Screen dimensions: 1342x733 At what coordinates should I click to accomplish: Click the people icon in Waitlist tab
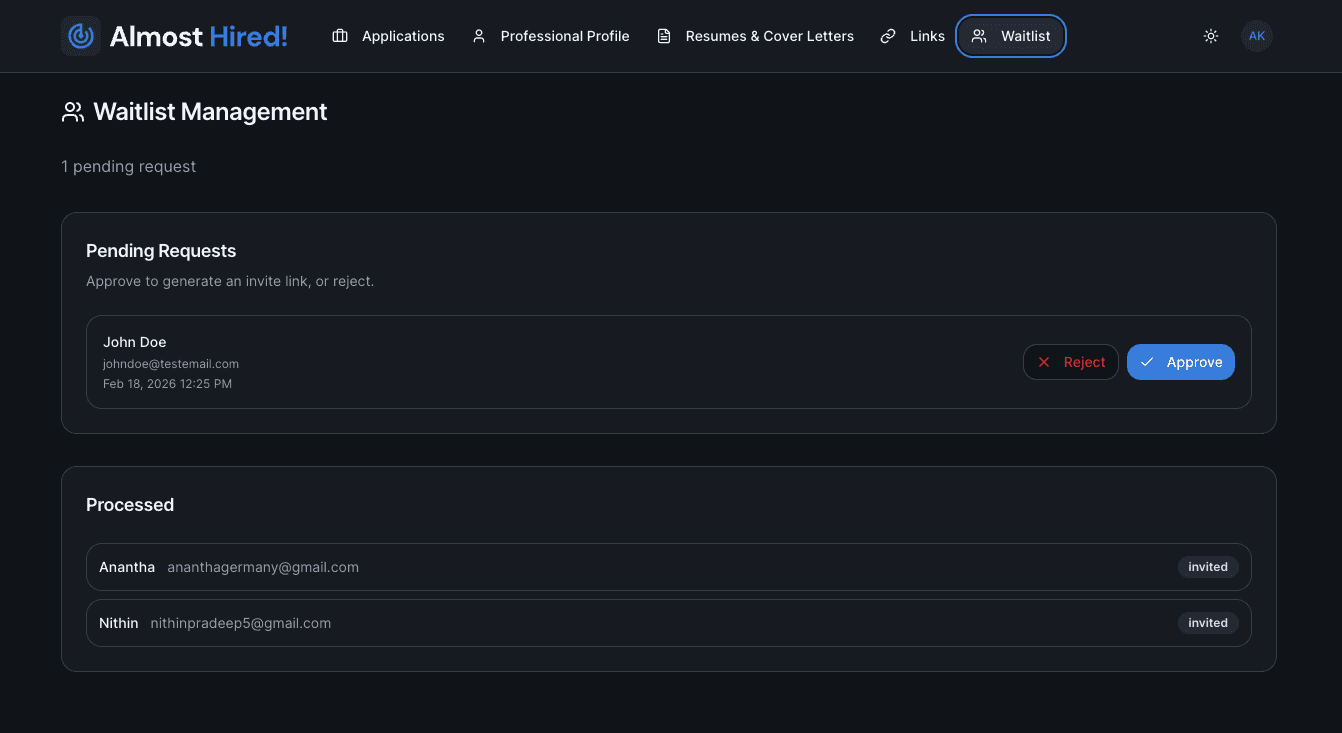979,36
